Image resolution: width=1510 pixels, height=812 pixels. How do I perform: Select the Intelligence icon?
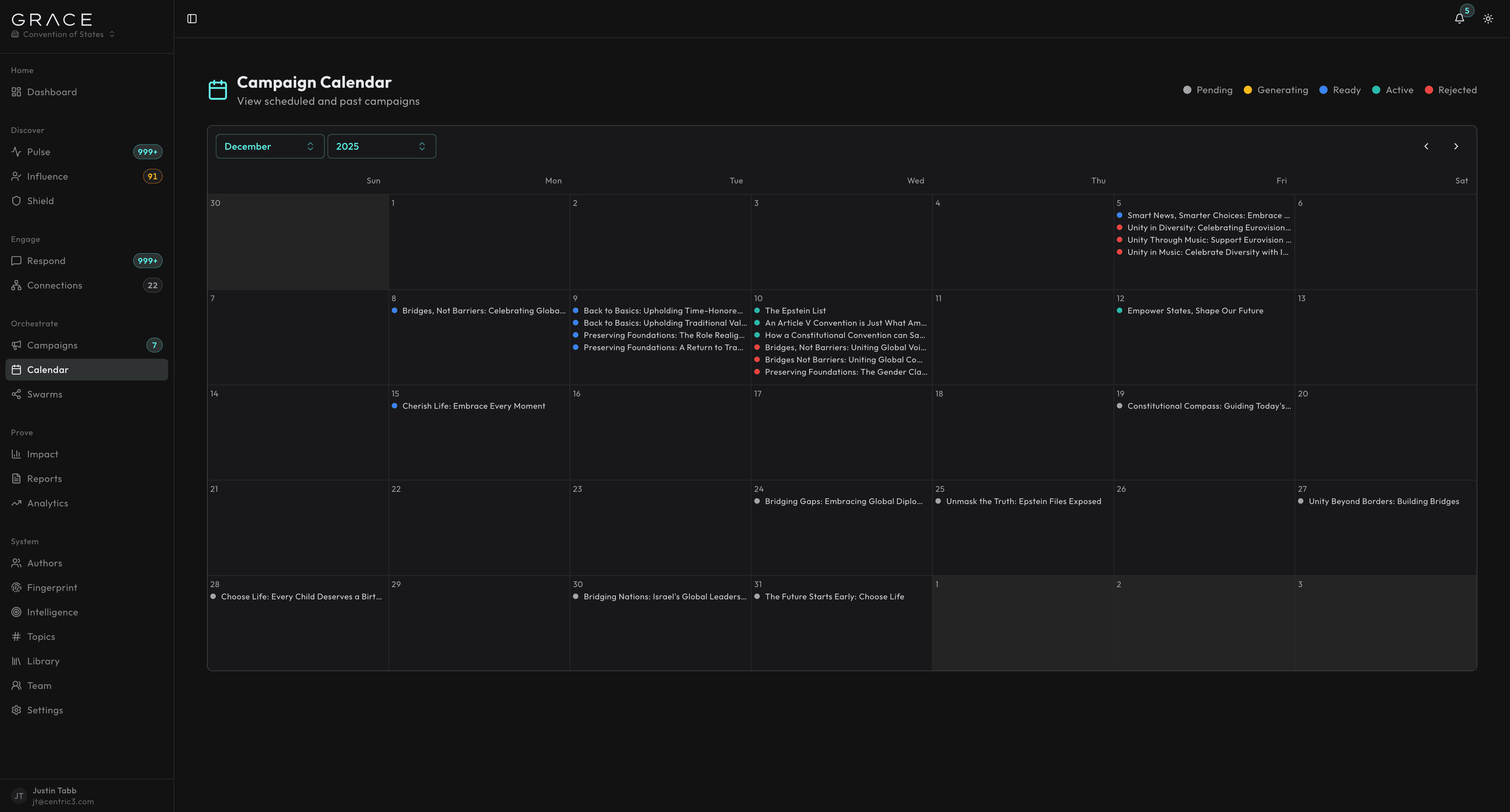coord(17,611)
